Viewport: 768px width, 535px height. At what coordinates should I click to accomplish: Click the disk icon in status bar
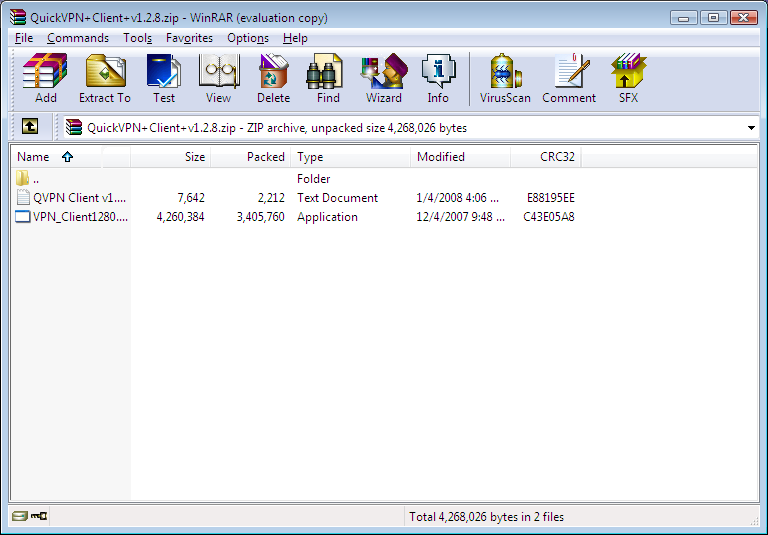pyautogui.click(x=20, y=516)
